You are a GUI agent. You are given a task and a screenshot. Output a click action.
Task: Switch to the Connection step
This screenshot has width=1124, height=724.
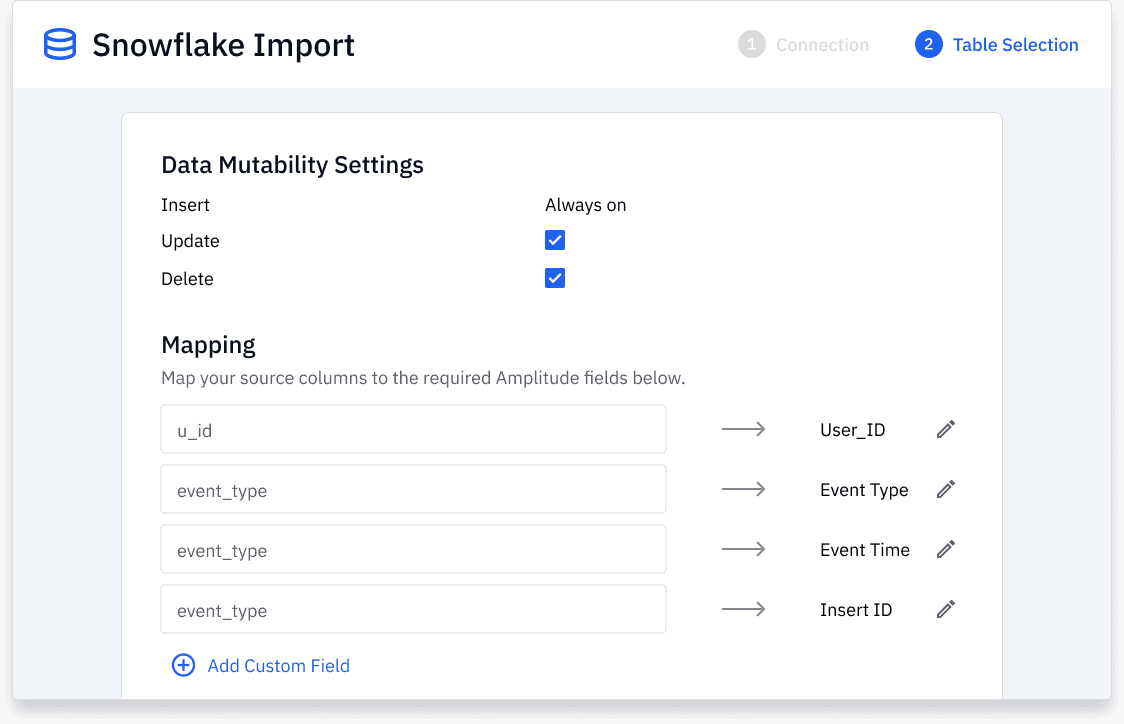(803, 44)
